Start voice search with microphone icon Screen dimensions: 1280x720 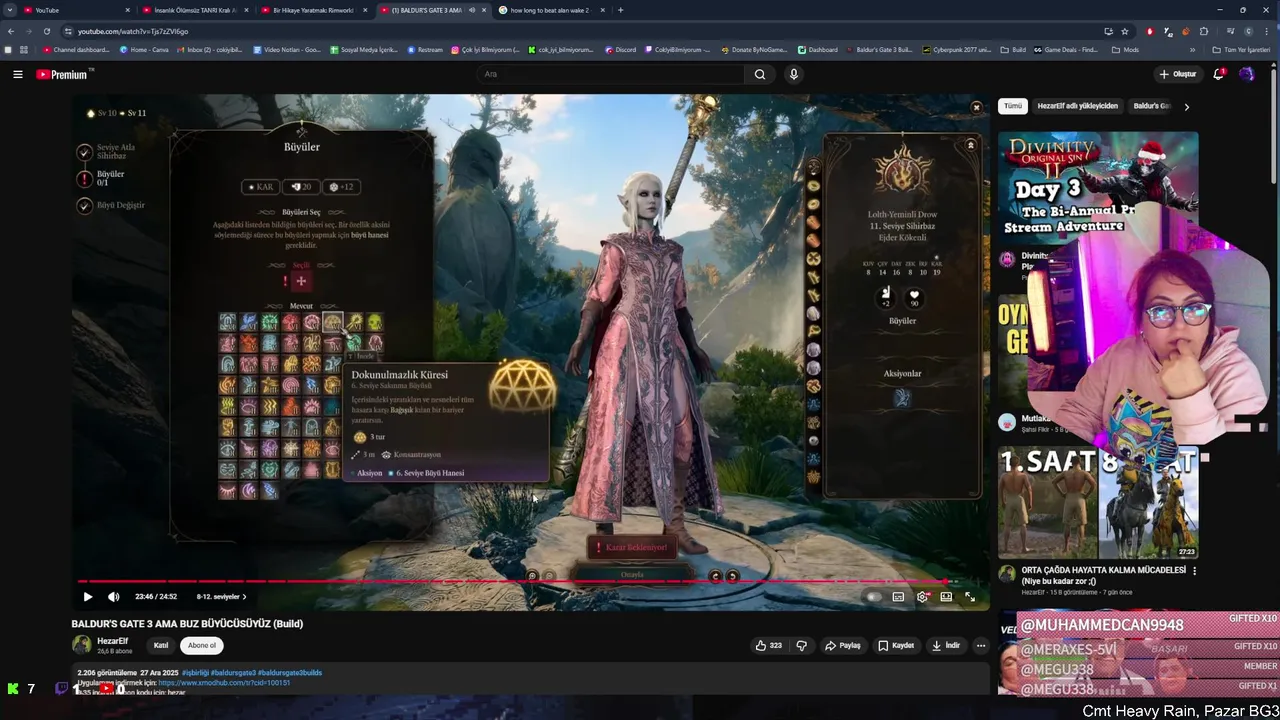(x=794, y=74)
